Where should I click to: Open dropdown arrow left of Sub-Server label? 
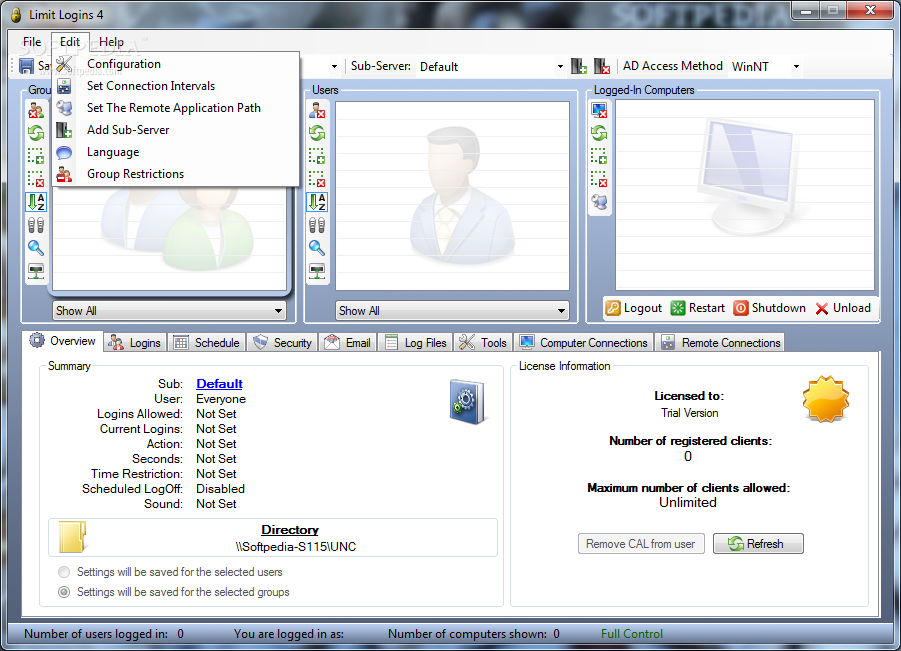(x=334, y=67)
